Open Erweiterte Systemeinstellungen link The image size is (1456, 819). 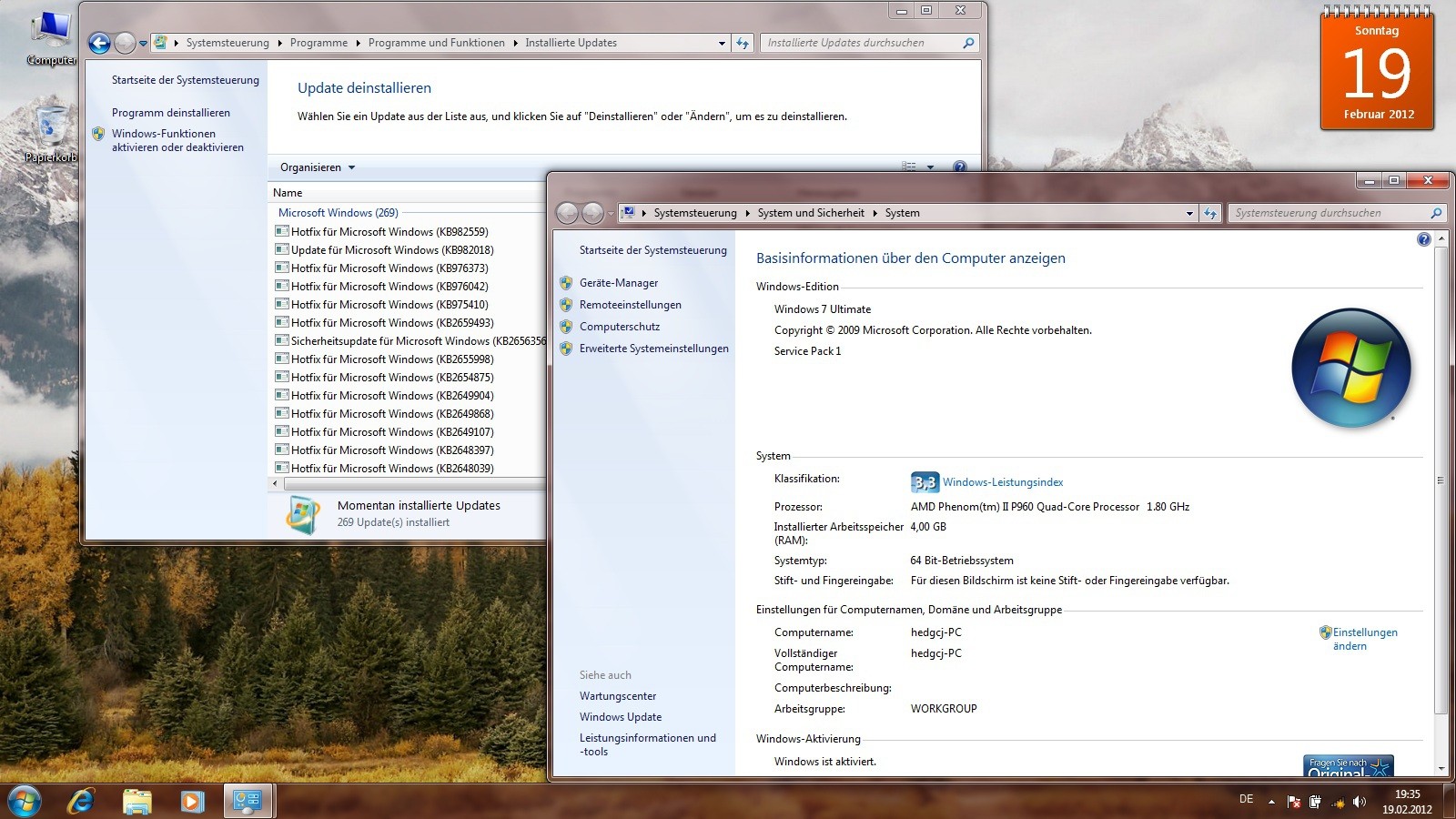click(654, 349)
